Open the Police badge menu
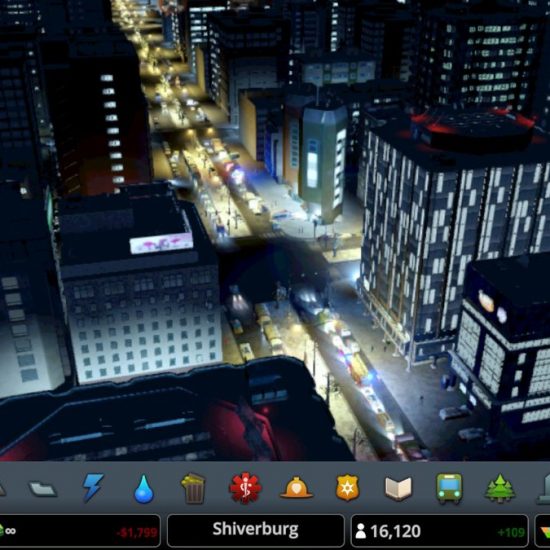 point(347,488)
